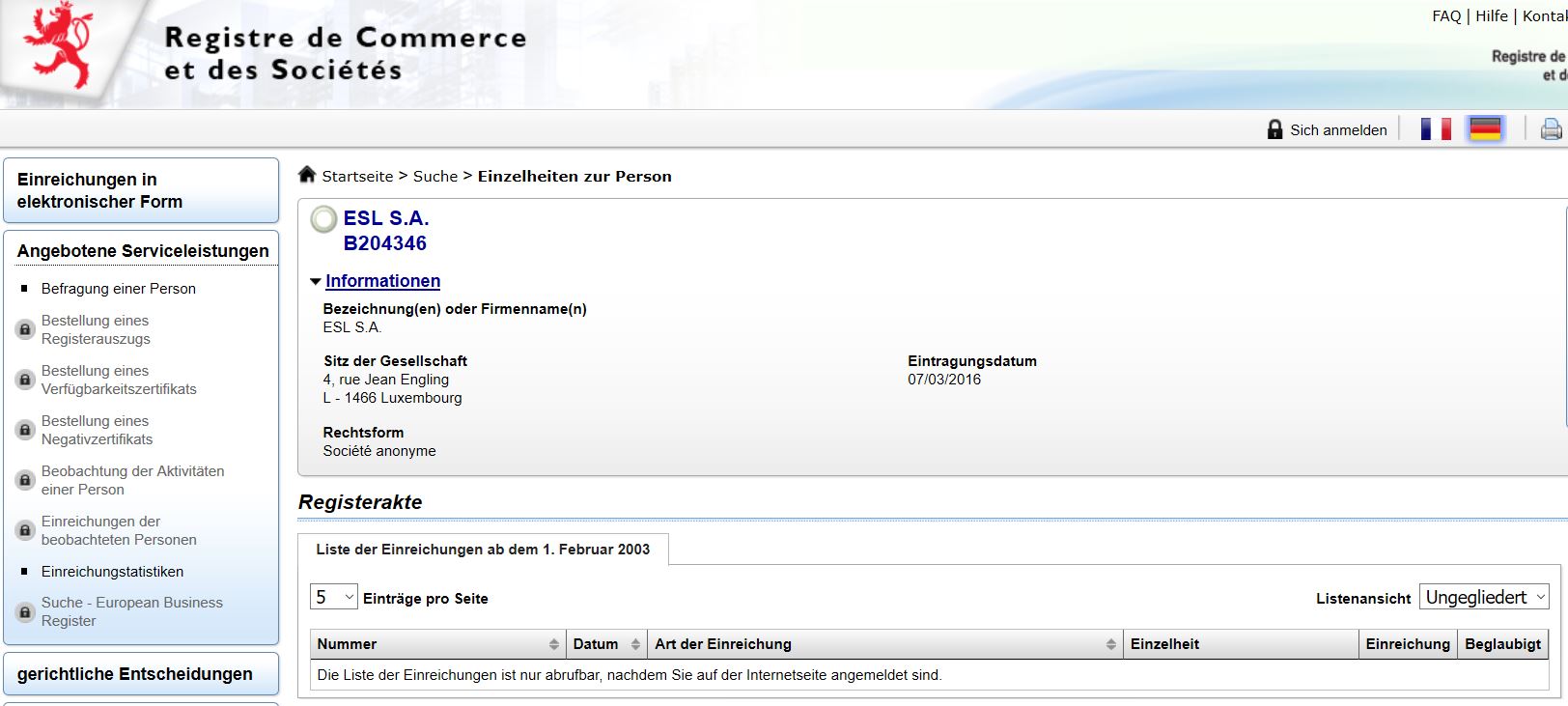Click the address line 4, rue Jean Engling
Viewport: 1568px width, 706px height.
386,380
